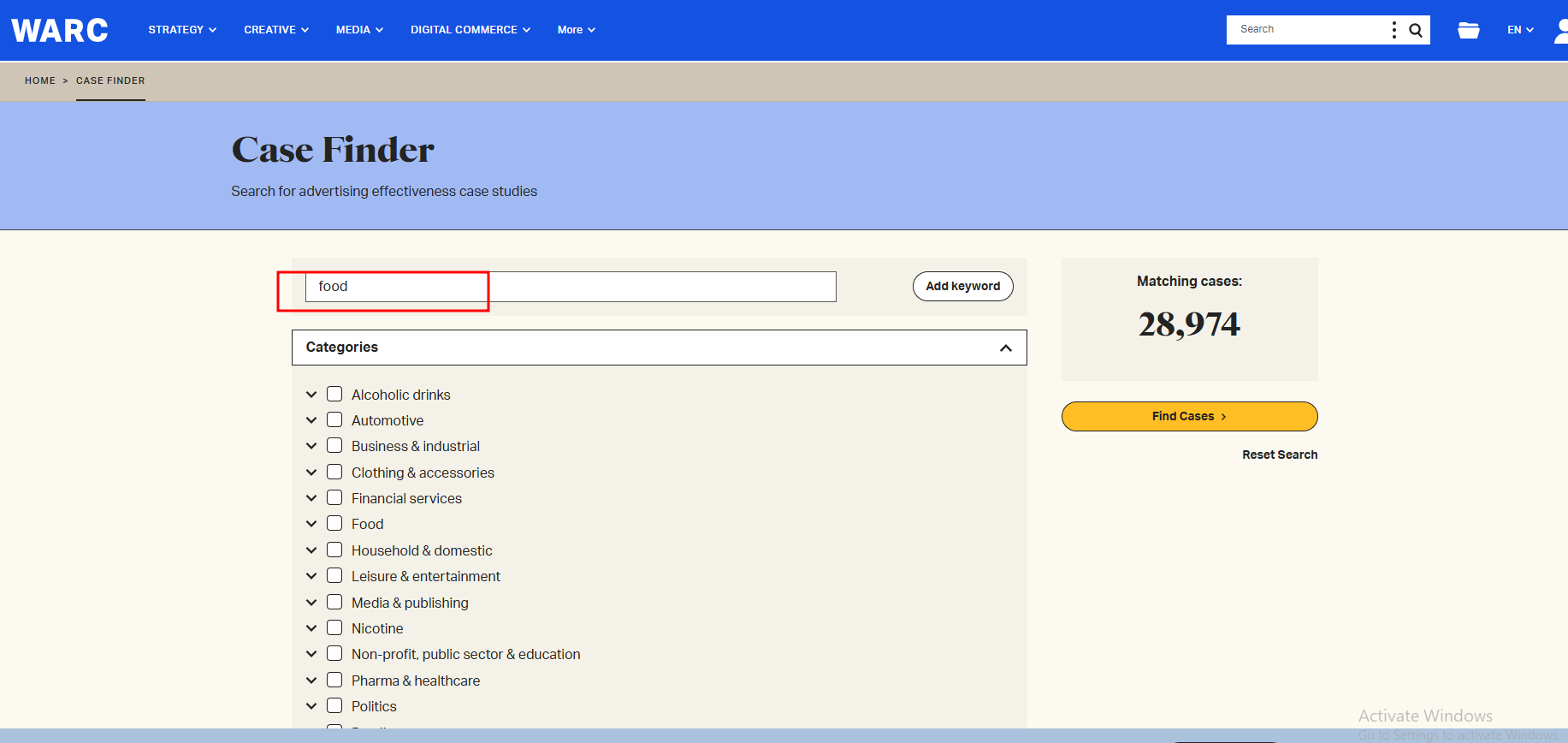
Task: Click the keyword field containing food
Action: coord(570,287)
